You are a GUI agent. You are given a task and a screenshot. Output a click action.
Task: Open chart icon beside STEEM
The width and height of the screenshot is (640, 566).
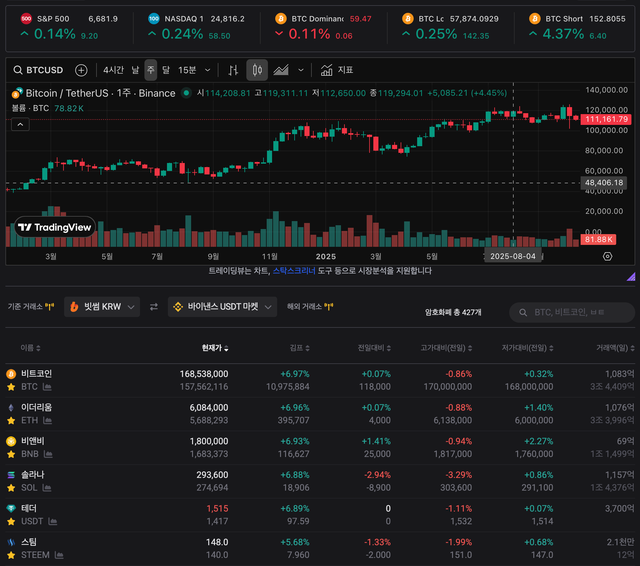pyautogui.click(x=59, y=555)
